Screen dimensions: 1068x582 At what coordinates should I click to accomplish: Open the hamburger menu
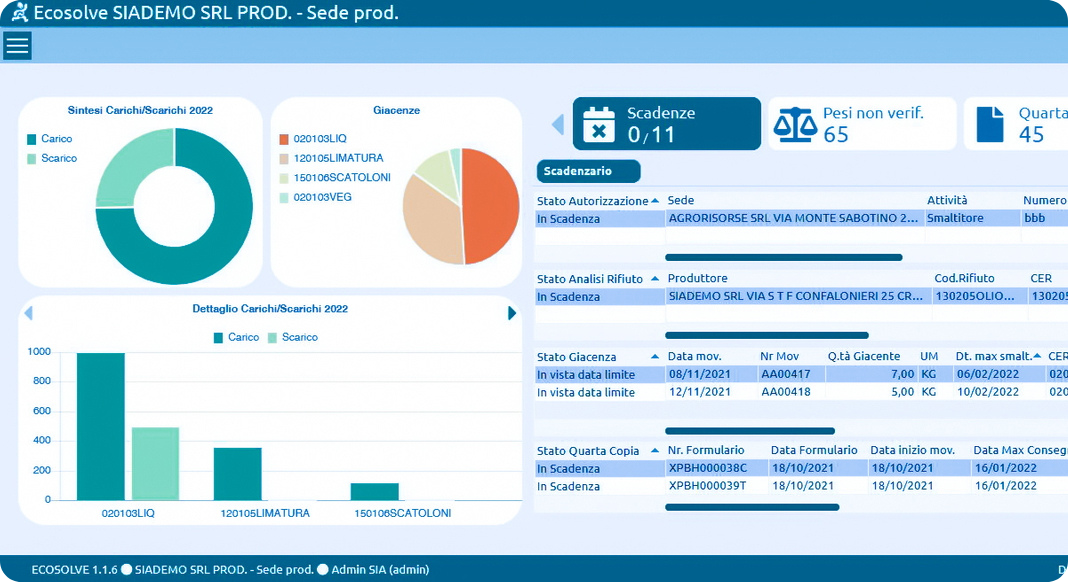click(17, 45)
